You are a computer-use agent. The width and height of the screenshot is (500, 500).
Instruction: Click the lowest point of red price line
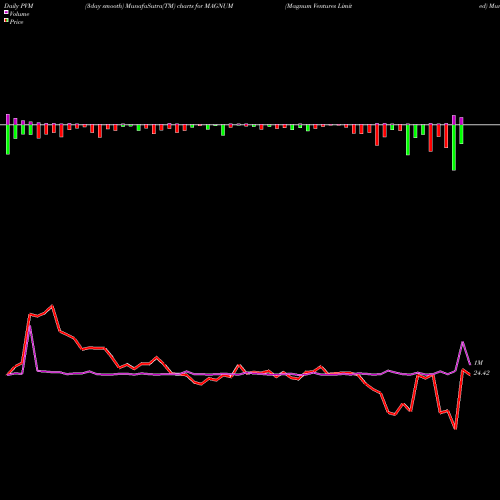[x=455, y=429]
